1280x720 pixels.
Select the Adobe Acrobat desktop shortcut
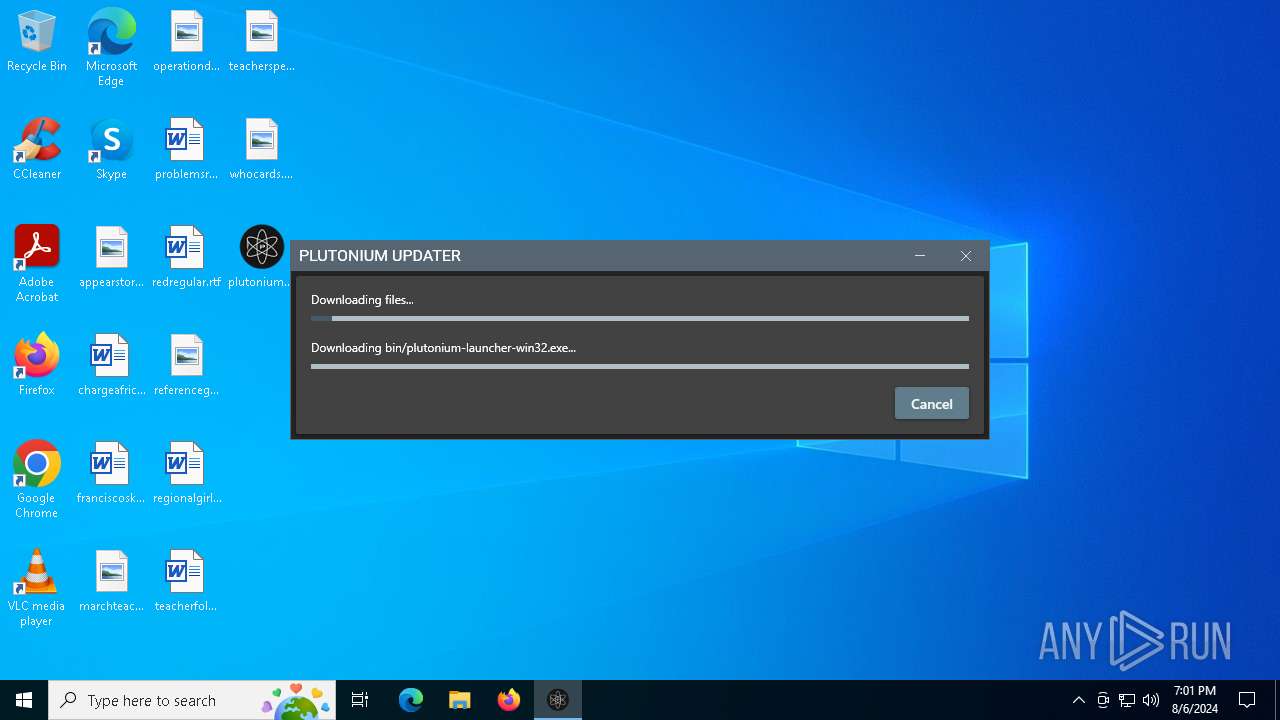[37, 264]
